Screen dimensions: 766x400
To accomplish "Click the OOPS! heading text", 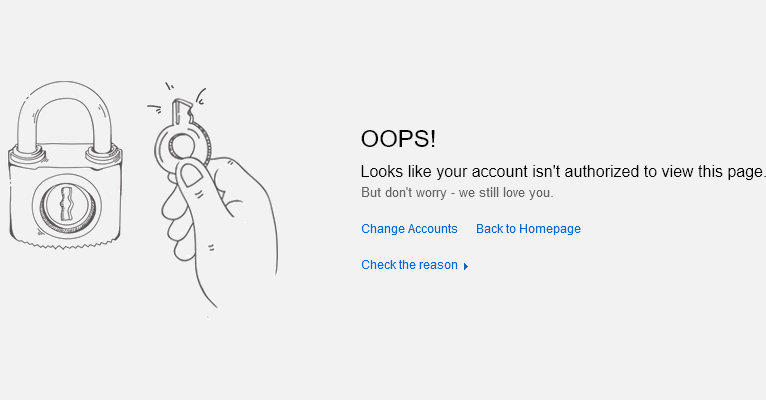I will coord(398,139).
